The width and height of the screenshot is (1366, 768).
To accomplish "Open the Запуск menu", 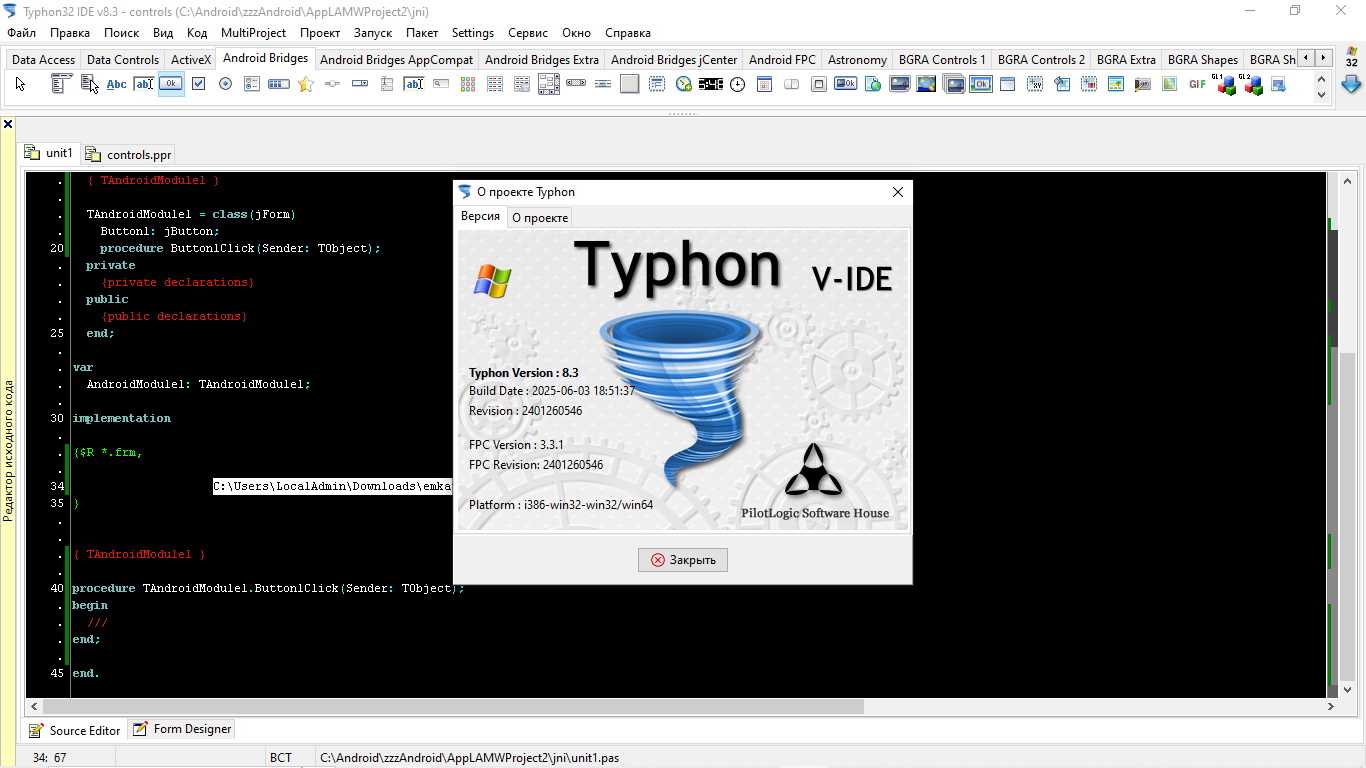I will [x=373, y=33].
